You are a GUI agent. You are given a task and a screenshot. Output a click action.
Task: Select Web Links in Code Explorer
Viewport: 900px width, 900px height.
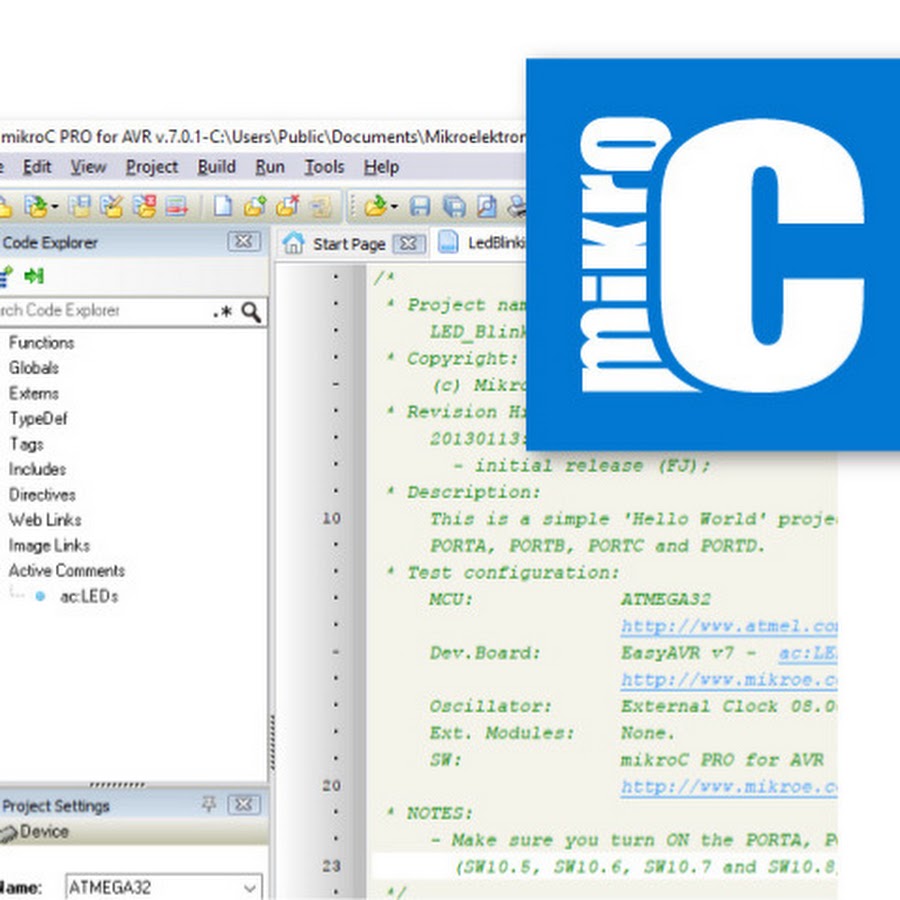(45, 519)
